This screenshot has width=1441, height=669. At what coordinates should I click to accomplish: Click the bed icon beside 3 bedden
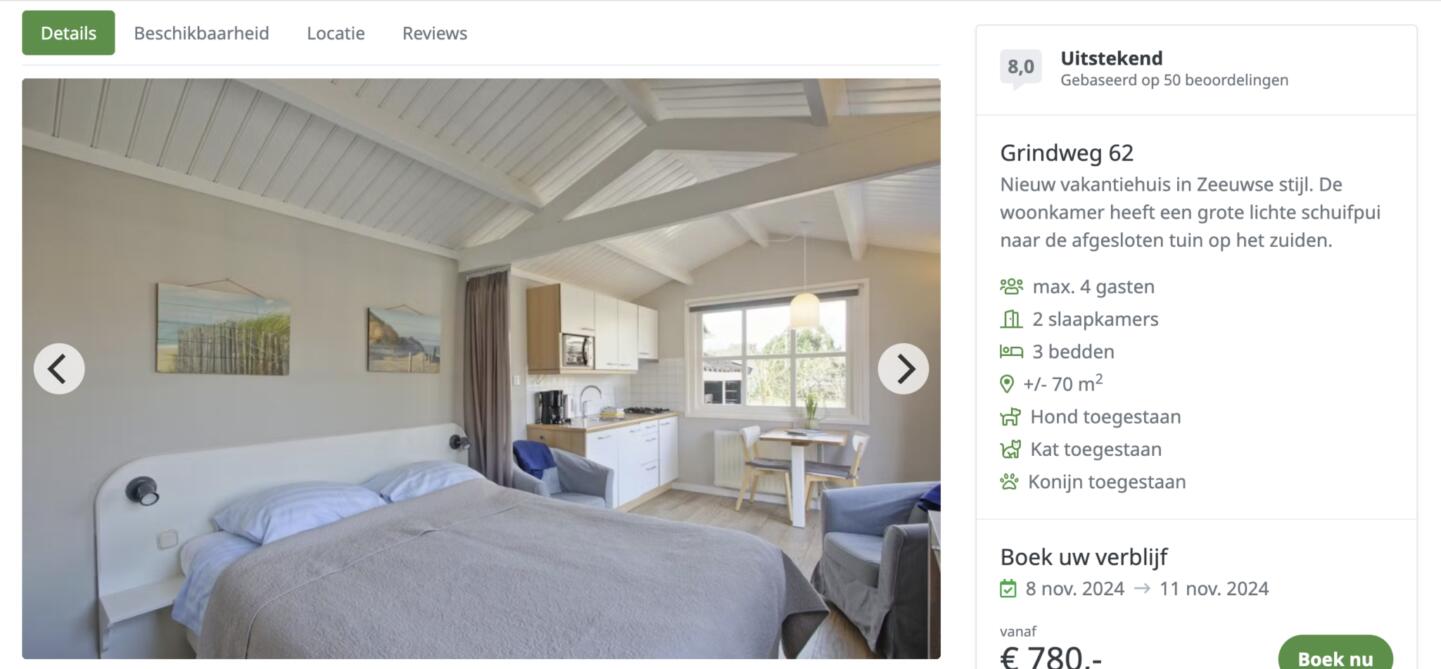(x=1011, y=351)
